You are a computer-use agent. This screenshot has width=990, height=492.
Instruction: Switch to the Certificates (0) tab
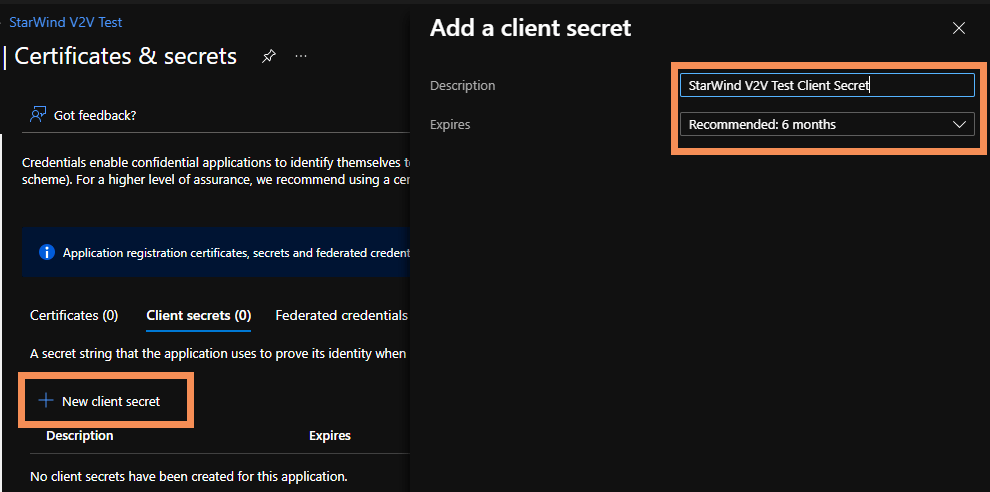74,315
